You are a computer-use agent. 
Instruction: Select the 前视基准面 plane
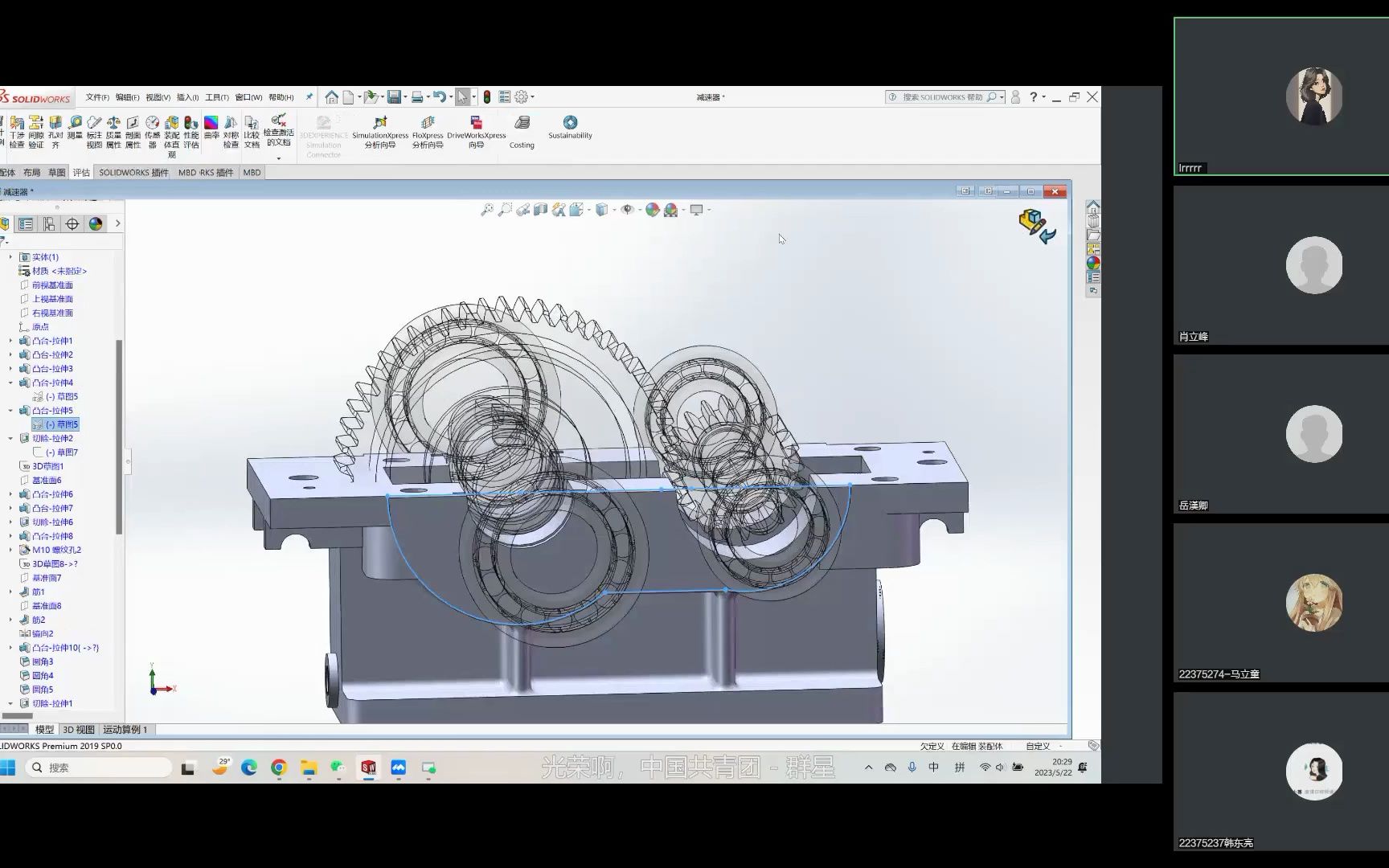pos(52,285)
